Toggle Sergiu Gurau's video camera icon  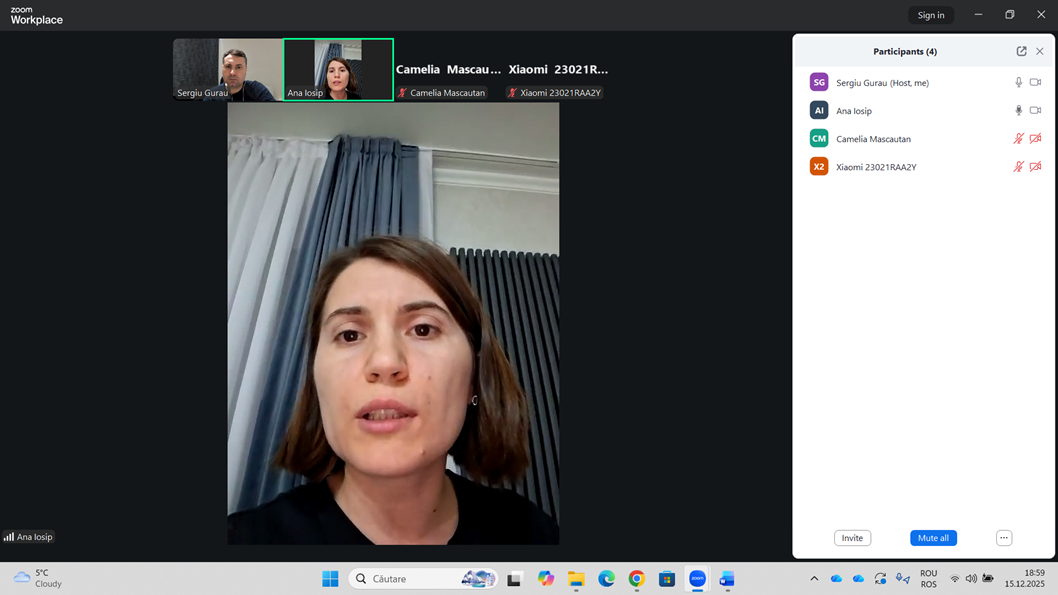click(x=1035, y=83)
